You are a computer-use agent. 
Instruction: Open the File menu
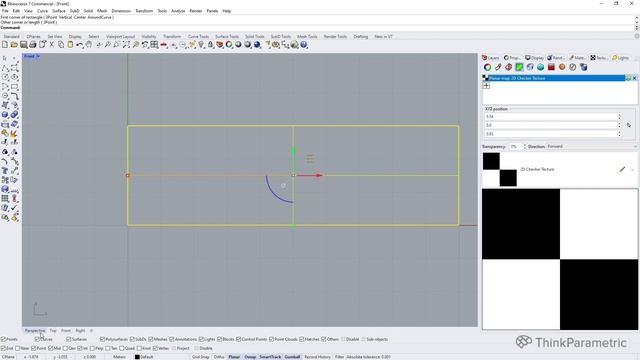click(5, 11)
